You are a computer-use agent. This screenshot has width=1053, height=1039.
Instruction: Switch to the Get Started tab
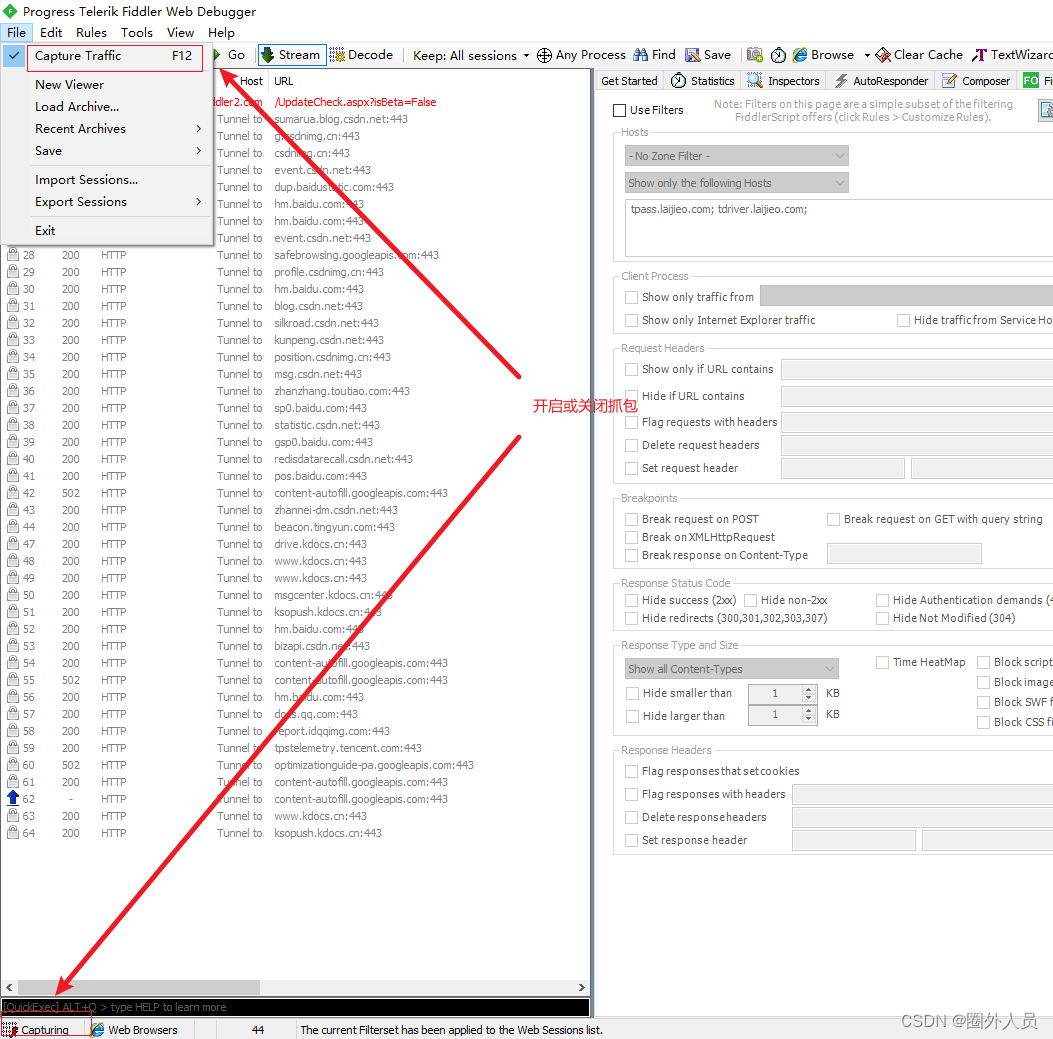click(x=629, y=81)
